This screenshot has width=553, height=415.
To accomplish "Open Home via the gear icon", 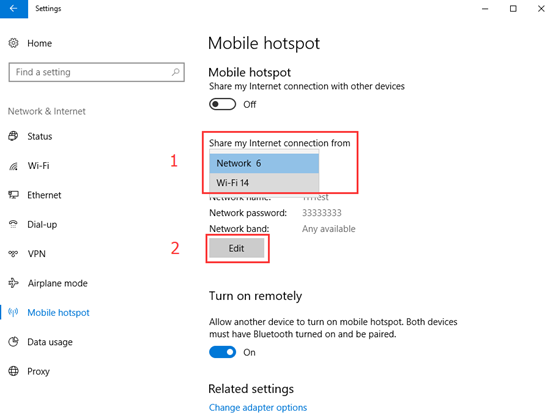I will [x=13, y=43].
